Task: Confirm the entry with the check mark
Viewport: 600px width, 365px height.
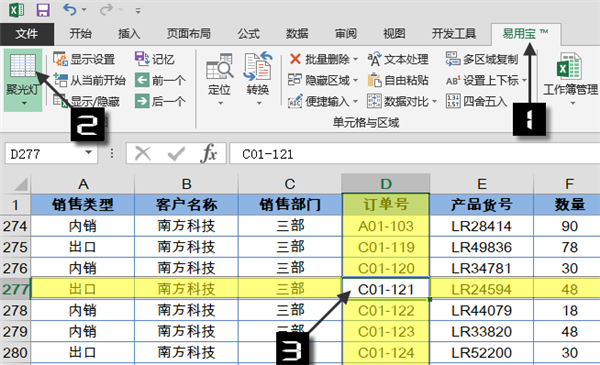Action: [176, 154]
